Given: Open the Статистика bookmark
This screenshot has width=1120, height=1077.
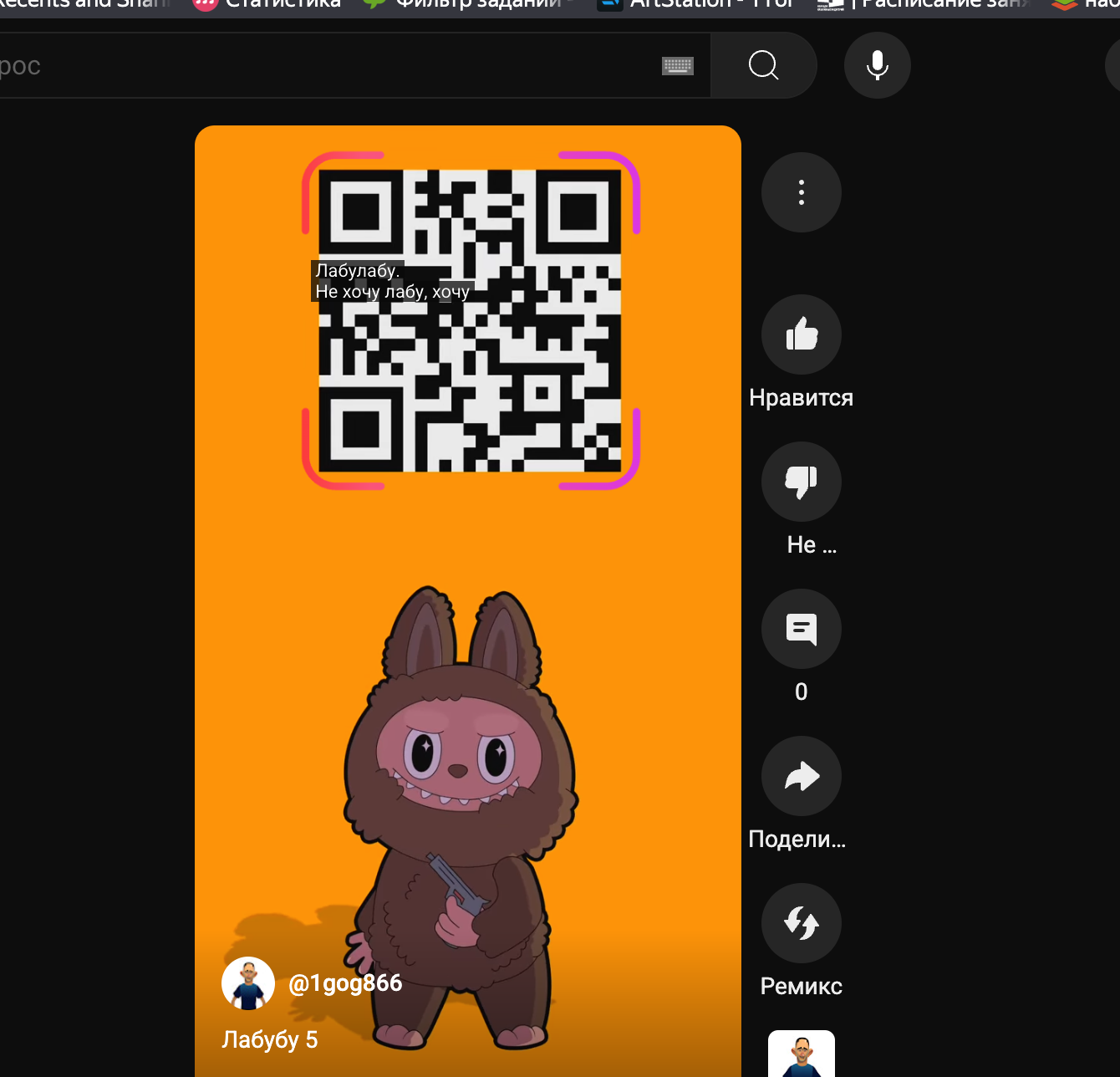Looking at the screenshot, I should (x=267, y=4).
